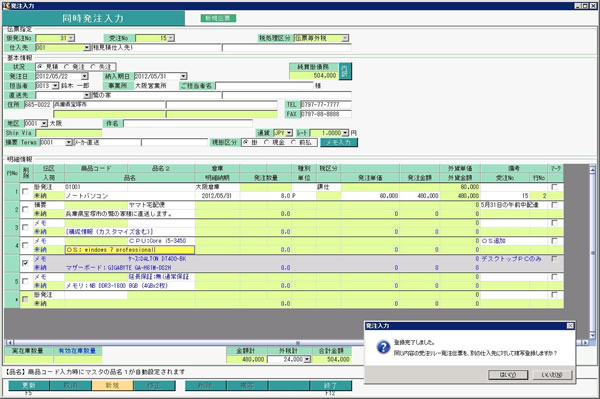
Task: Click the メモ入力 button
Action: click(339, 142)
